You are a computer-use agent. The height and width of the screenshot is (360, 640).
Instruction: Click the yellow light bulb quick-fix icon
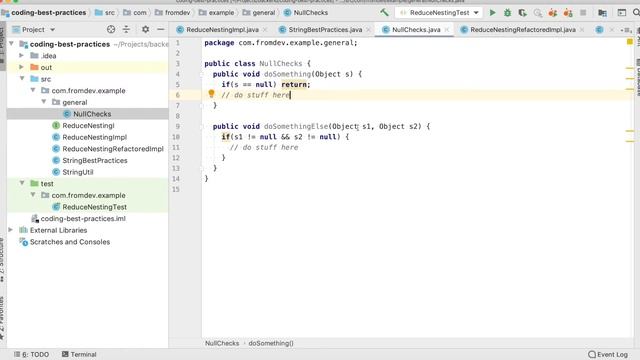[x=211, y=94]
